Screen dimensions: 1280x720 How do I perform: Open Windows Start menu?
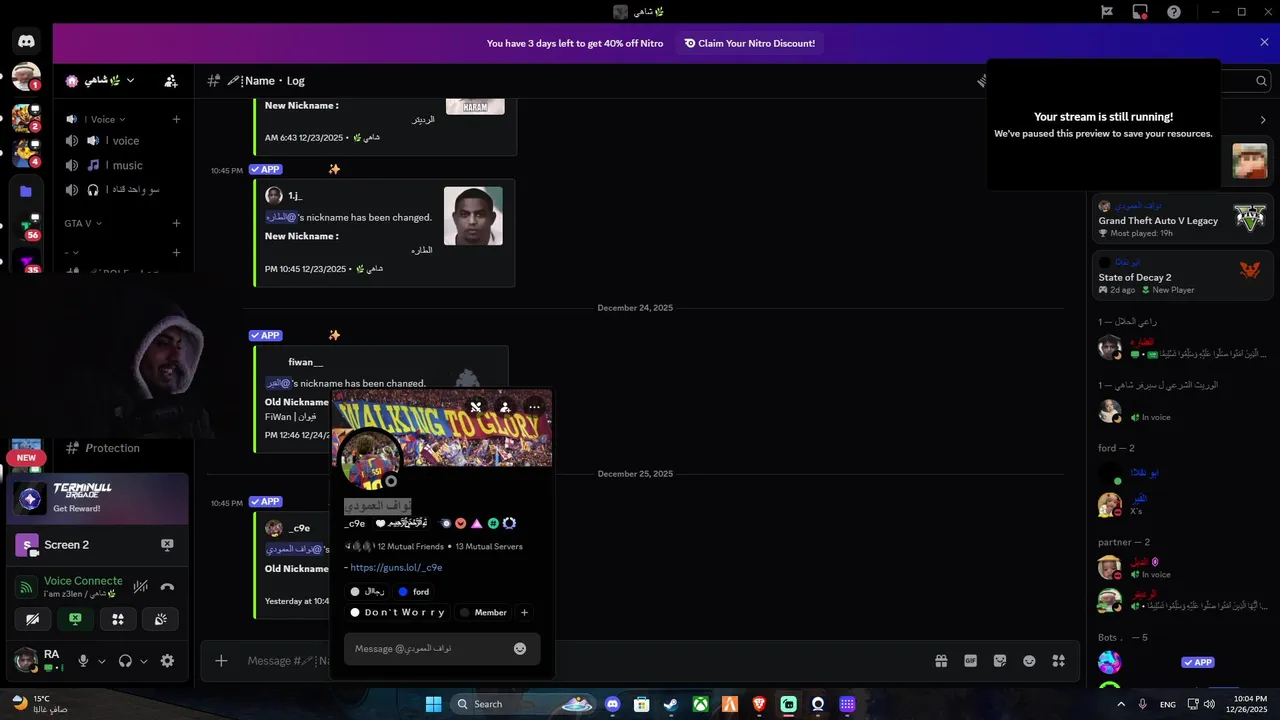[433, 704]
